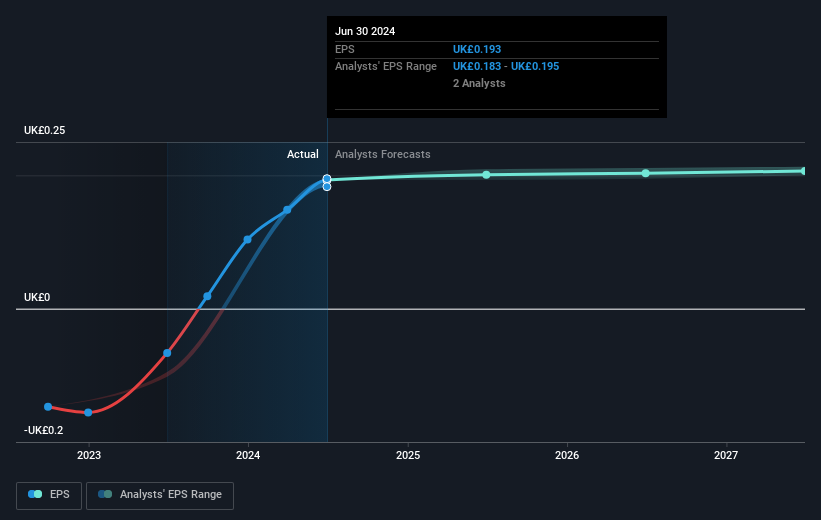Click the 2026 forecast EPS data point
This screenshot has width=821, height=520.
(x=646, y=173)
